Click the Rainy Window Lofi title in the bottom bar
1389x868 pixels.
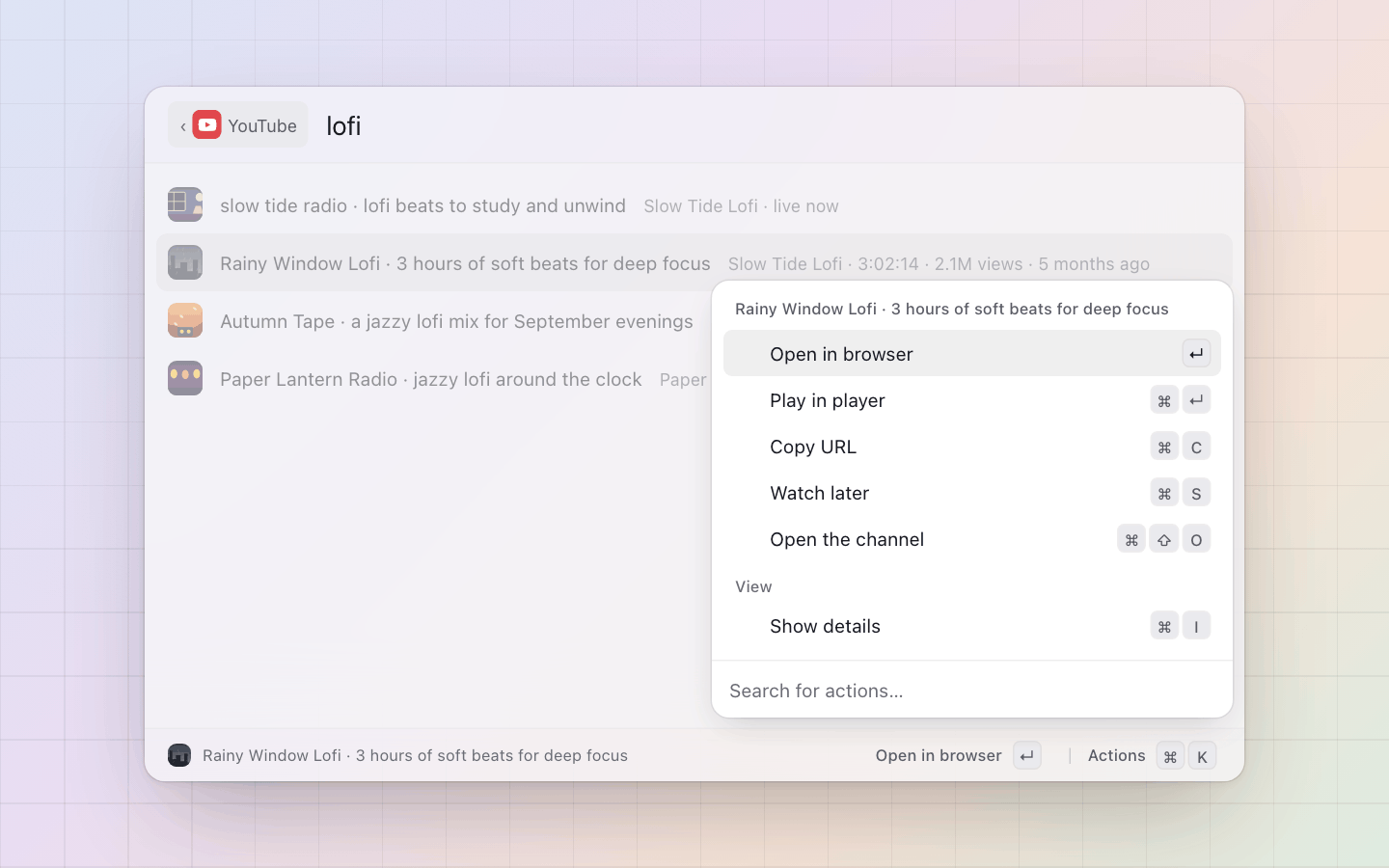coord(415,755)
